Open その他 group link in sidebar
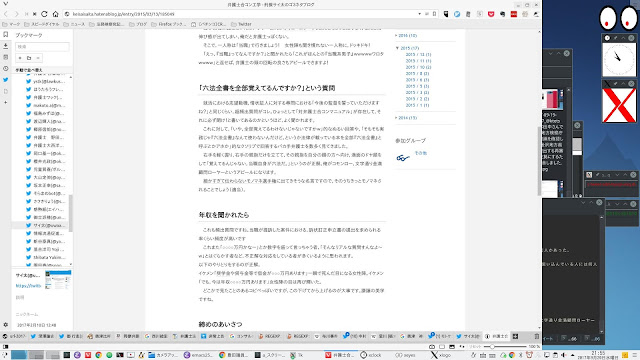This screenshot has height=360, width=640. point(420,153)
